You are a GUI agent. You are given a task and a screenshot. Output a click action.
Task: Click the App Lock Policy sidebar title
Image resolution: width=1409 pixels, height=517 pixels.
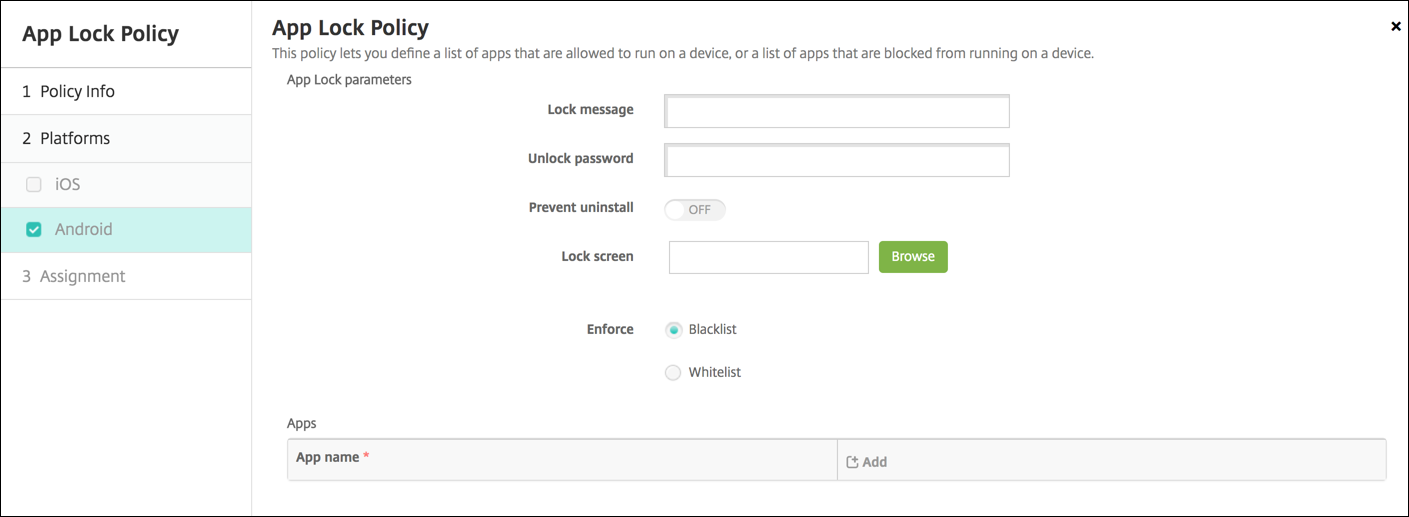coord(100,34)
